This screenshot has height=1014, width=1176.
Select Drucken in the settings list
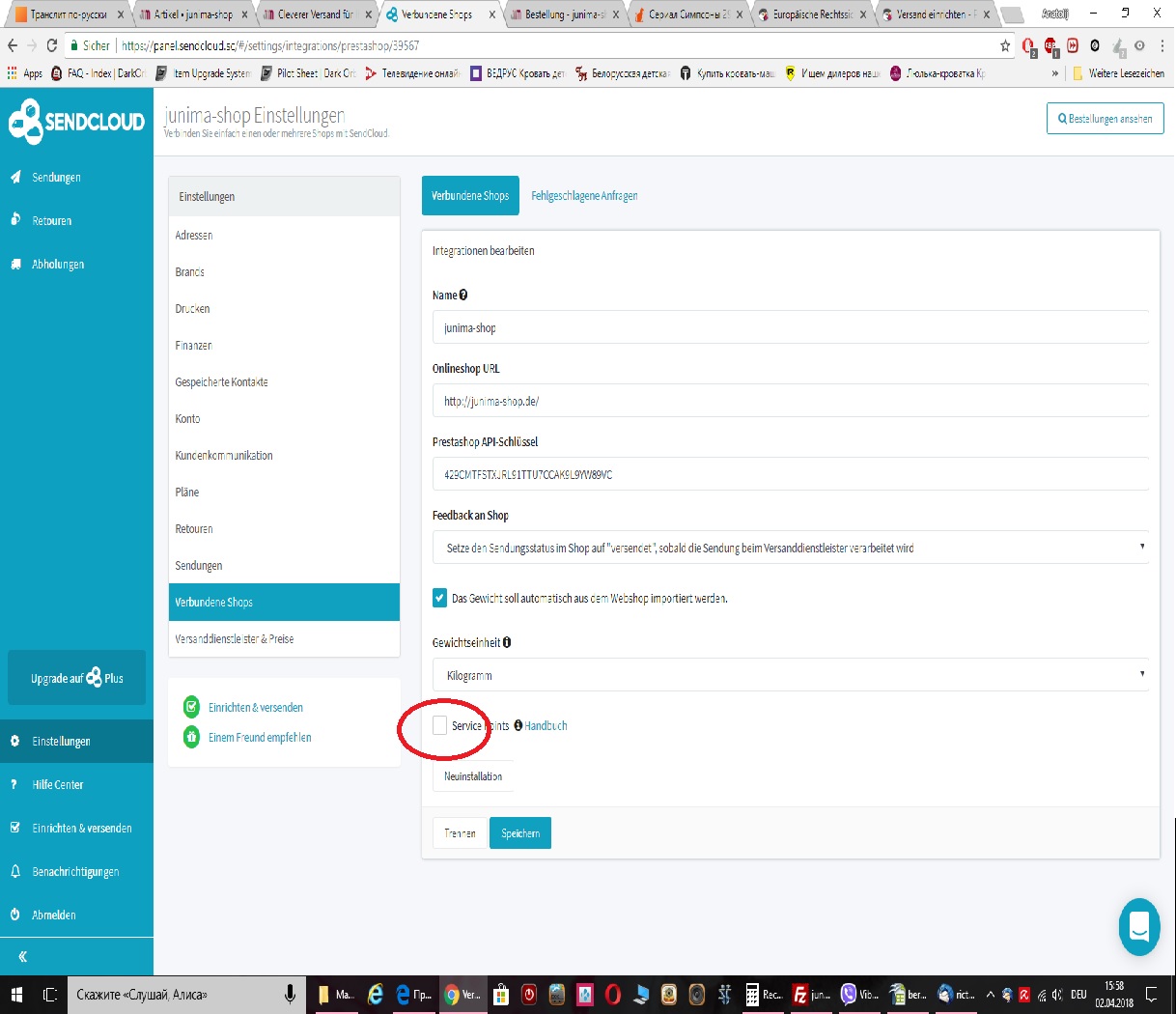click(284, 309)
